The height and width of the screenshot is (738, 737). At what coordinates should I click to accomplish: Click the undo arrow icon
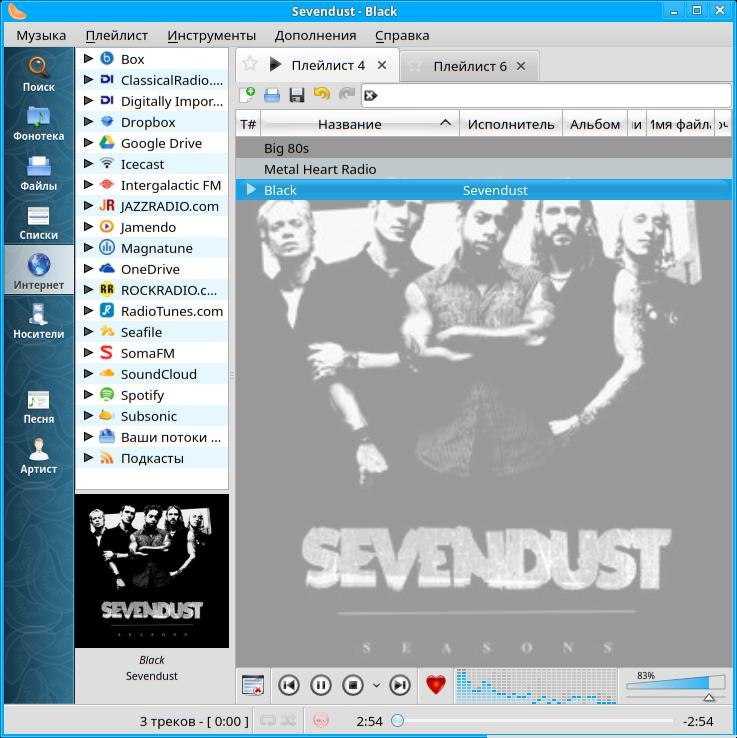[x=322, y=94]
